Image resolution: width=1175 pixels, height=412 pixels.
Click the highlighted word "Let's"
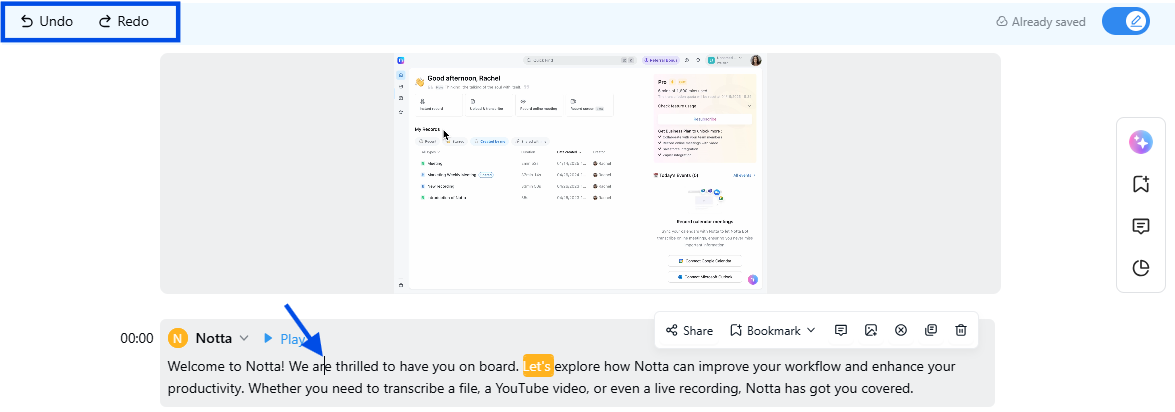tap(538, 367)
